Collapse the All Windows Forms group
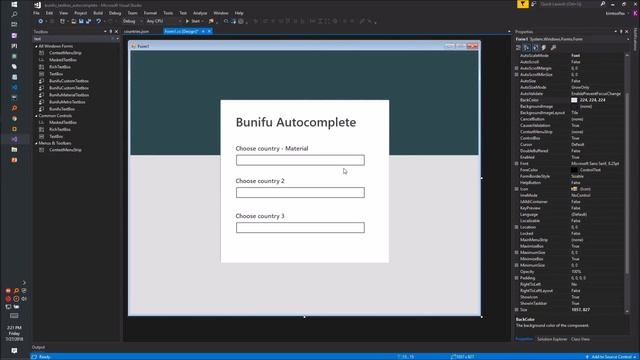Screen dimensions: 640x360 (x=36, y=46)
